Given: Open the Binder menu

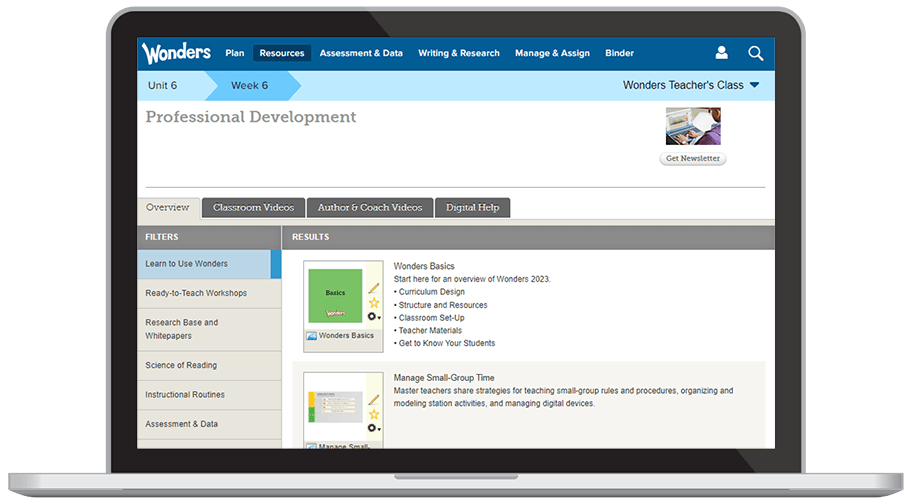Looking at the screenshot, I should click(619, 53).
